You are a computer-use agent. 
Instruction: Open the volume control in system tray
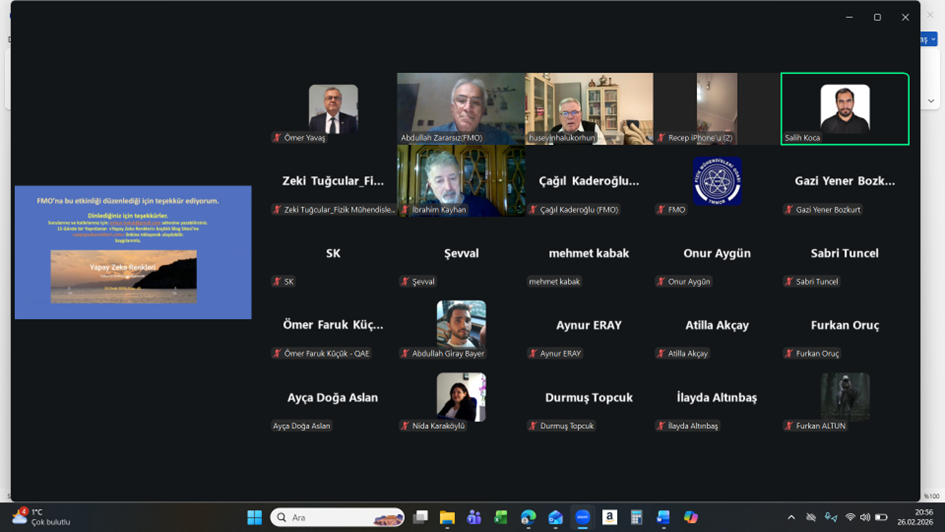click(865, 517)
